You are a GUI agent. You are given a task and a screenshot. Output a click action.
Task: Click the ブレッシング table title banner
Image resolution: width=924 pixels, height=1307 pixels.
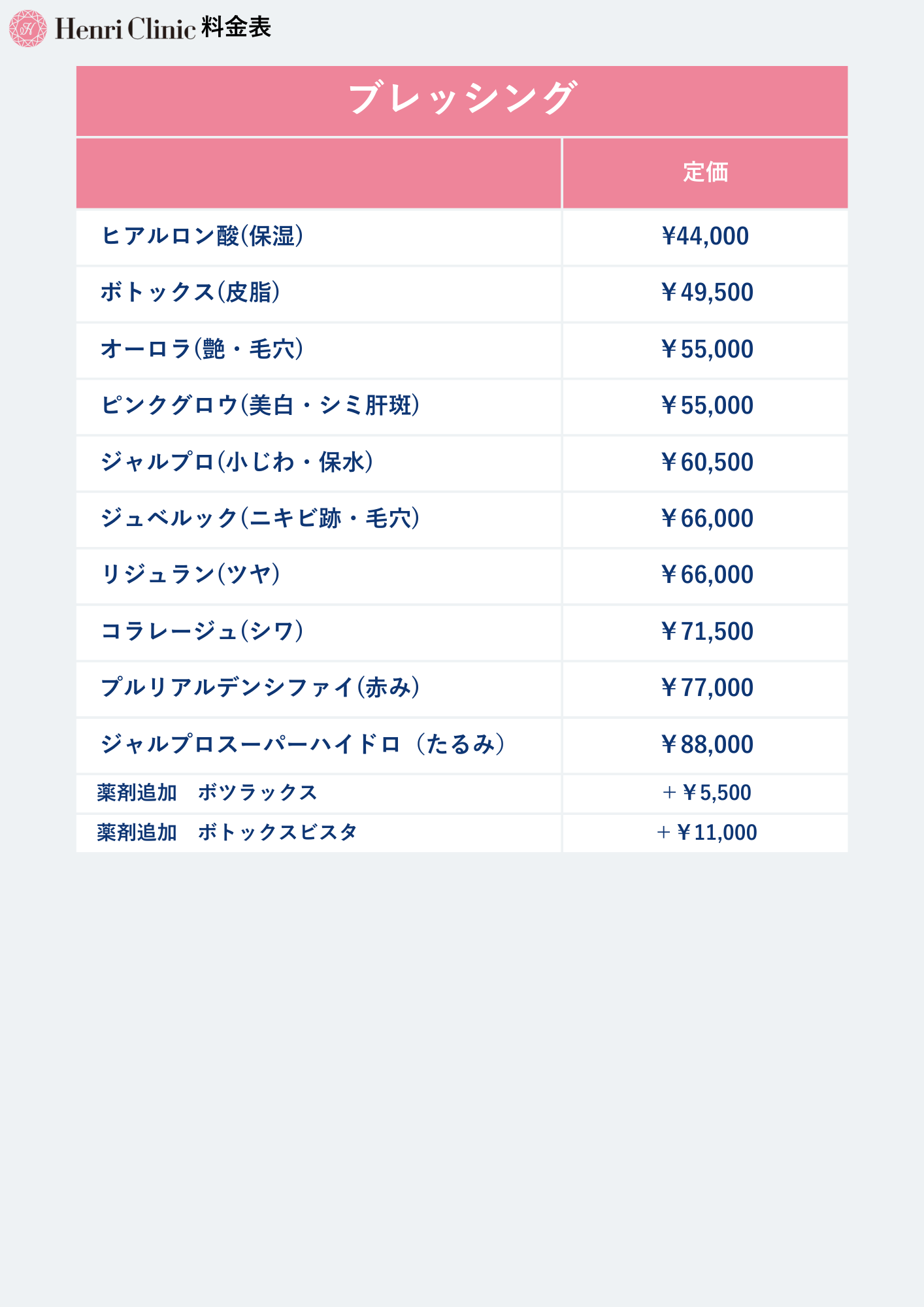coord(462,99)
